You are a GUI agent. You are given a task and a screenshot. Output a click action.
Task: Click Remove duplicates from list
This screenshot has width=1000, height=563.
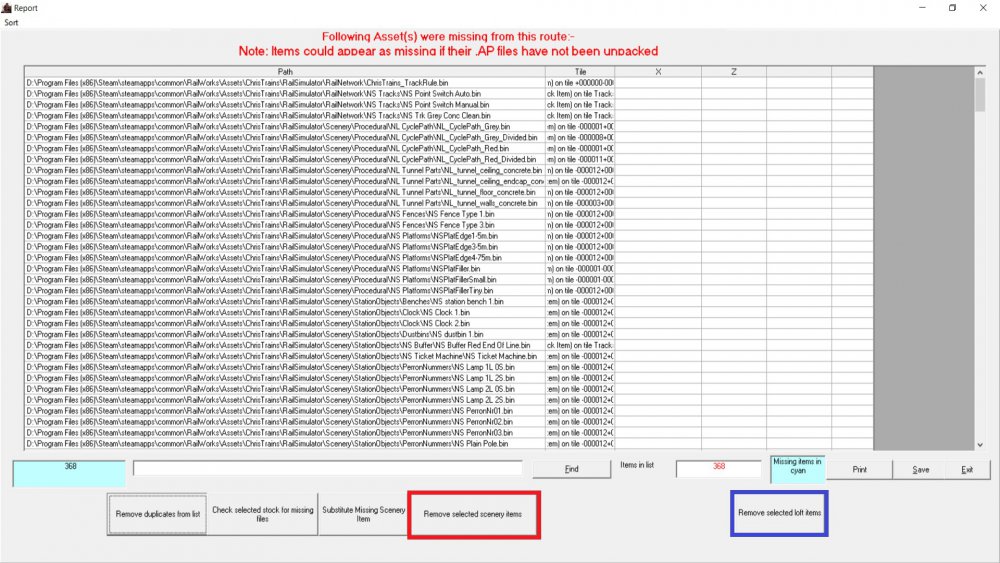(157, 514)
